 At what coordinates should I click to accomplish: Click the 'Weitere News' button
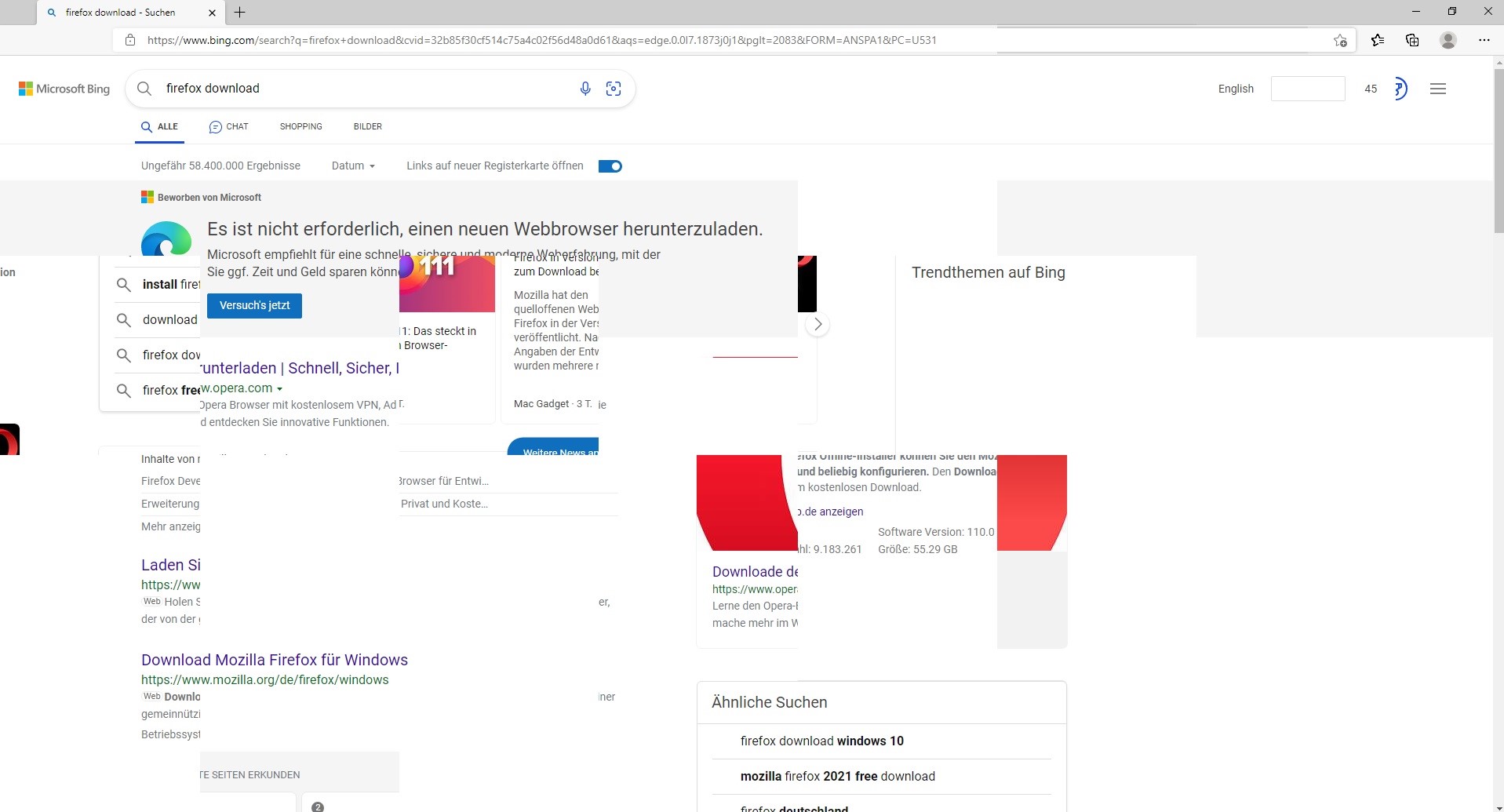[x=553, y=447]
